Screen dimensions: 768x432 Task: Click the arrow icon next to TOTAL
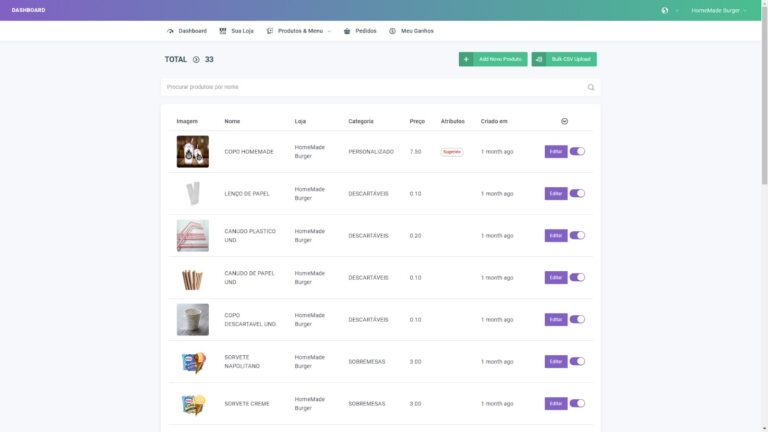[196, 60]
